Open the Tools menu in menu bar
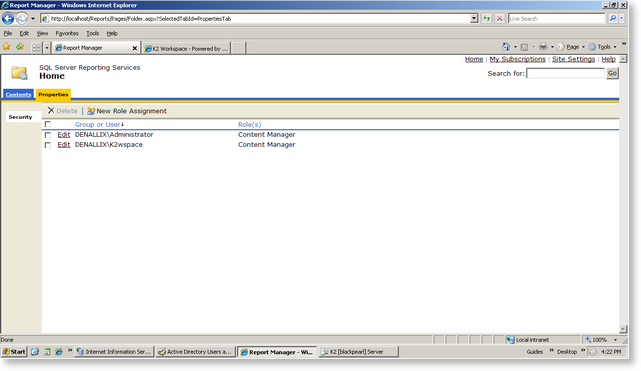This screenshot has width=641, height=371. click(x=93, y=34)
